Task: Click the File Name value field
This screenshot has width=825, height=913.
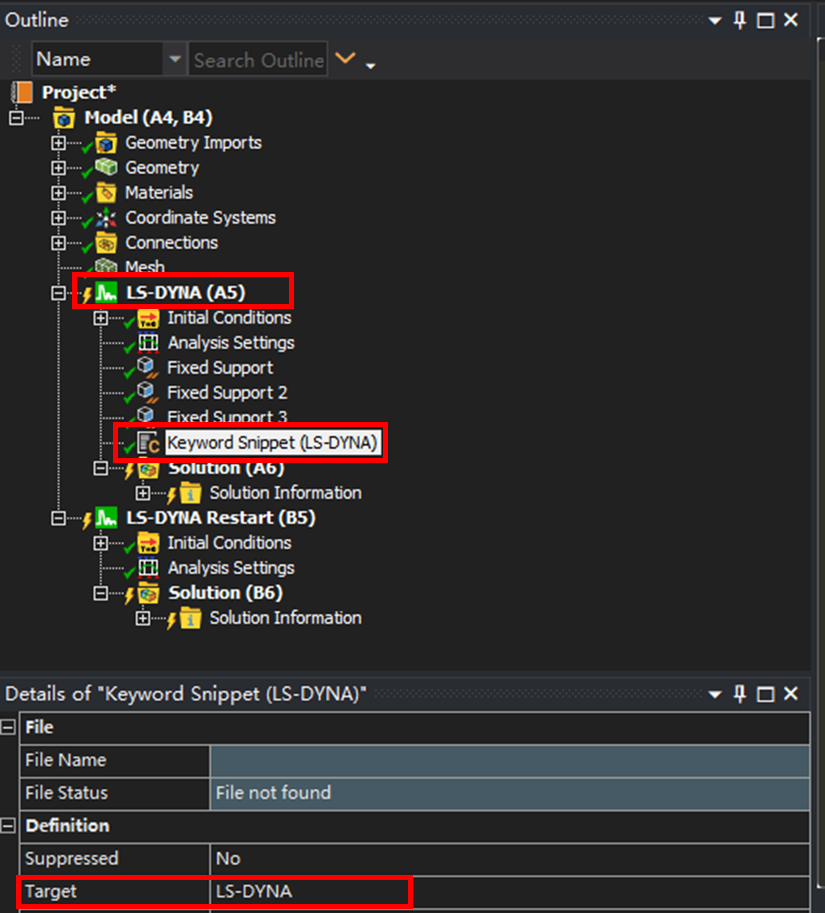Action: click(509, 760)
